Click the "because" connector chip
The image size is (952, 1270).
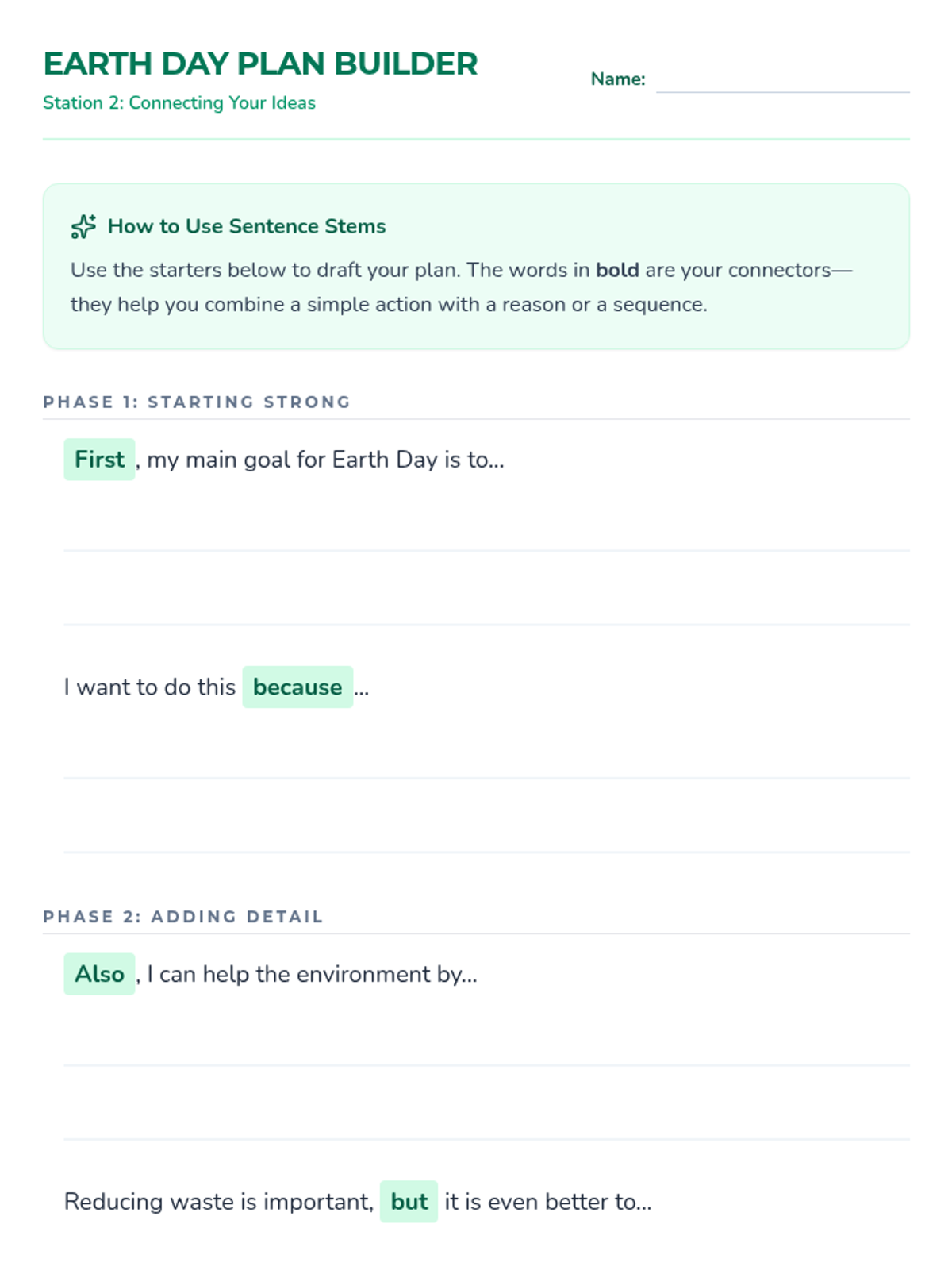pos(297,687)
